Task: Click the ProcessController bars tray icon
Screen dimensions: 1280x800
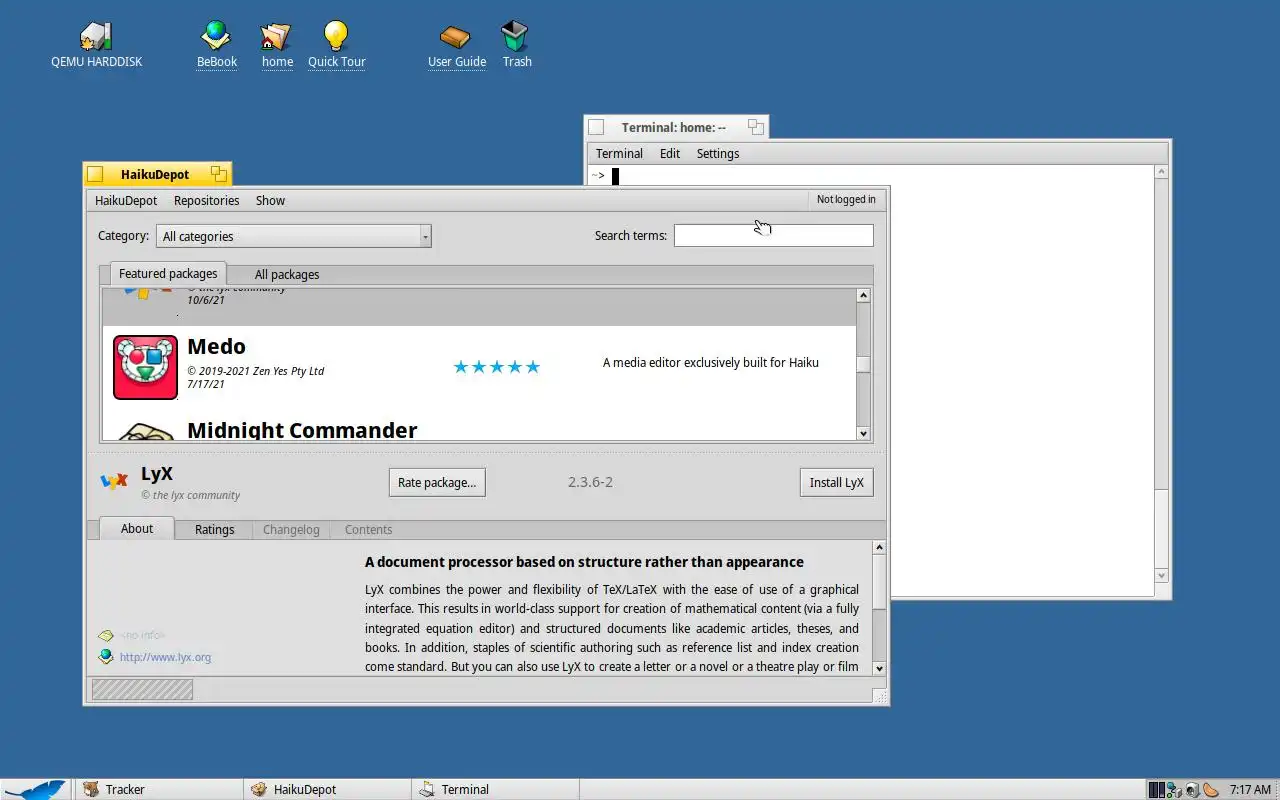Action: [1157, 789]
